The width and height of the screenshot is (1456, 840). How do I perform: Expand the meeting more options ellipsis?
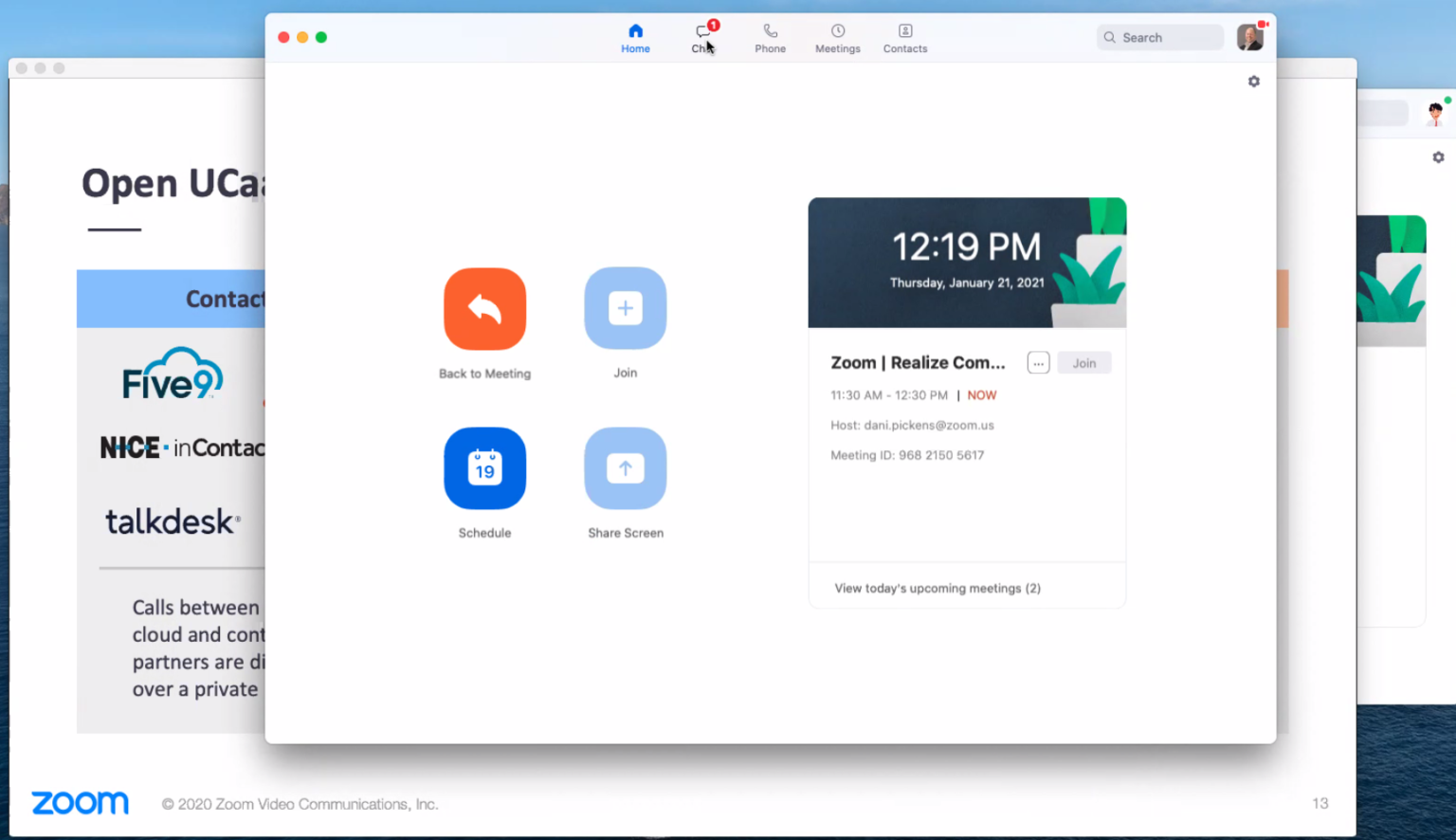(x=1038, y=363)
